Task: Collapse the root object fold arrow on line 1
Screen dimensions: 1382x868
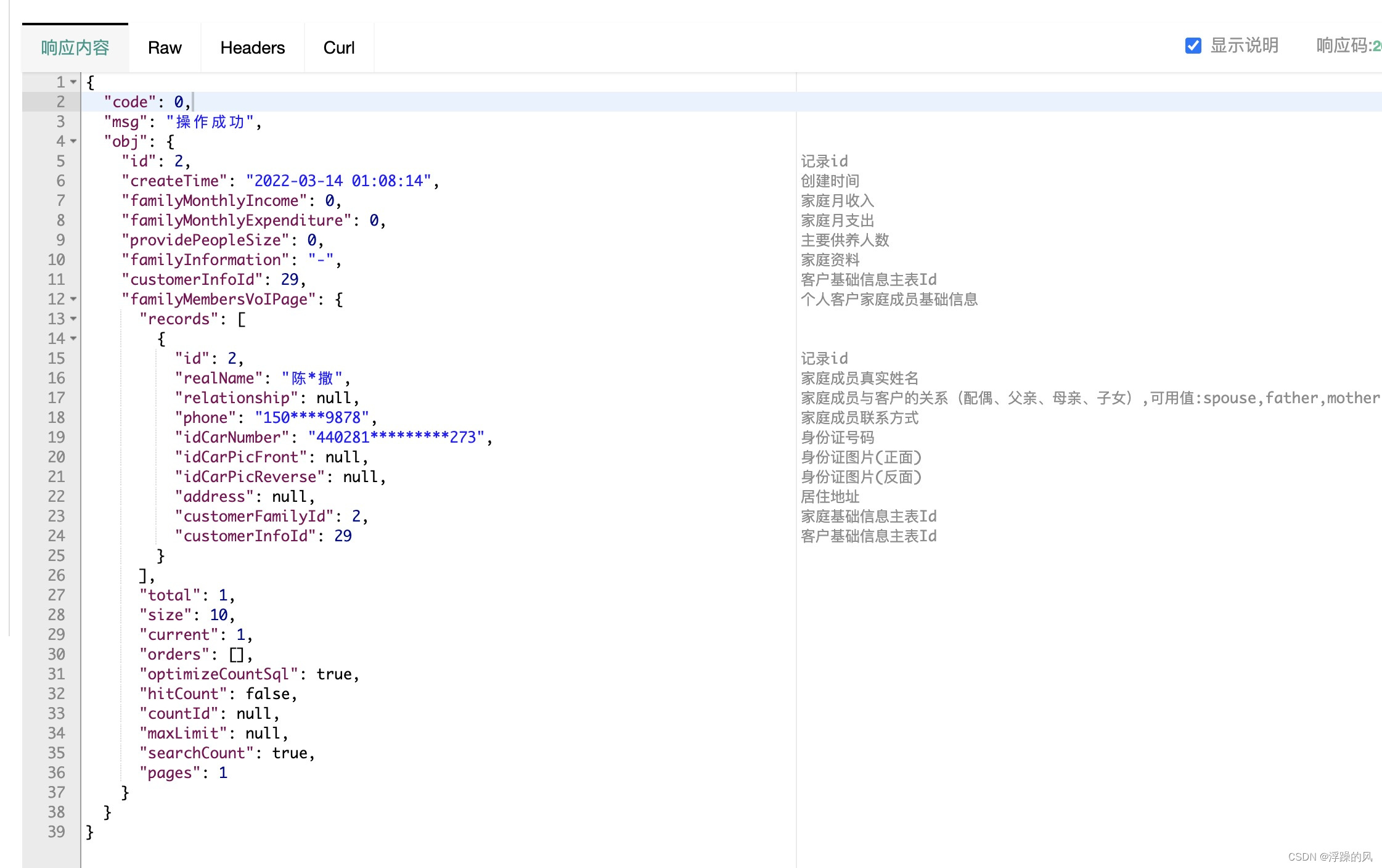Action: tap(73, 82)
